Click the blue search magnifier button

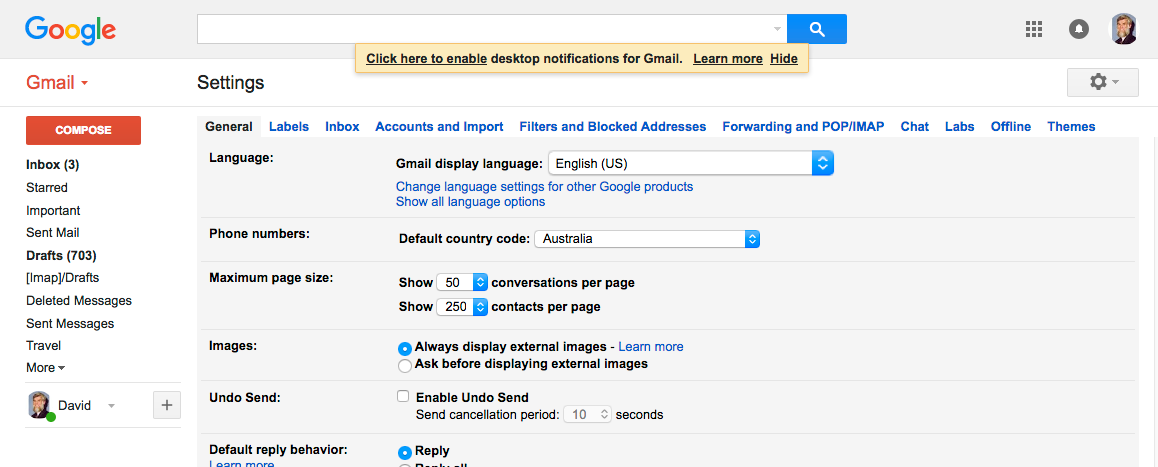[x=817, y=29]
